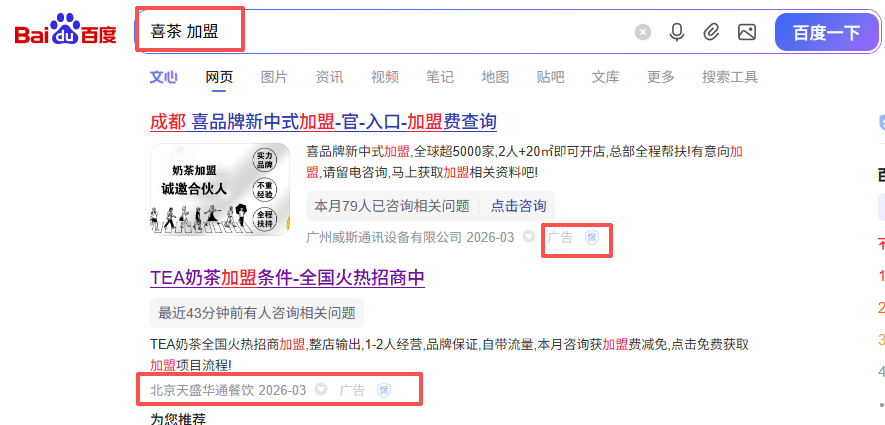Open image search using the picture icon

747,32
